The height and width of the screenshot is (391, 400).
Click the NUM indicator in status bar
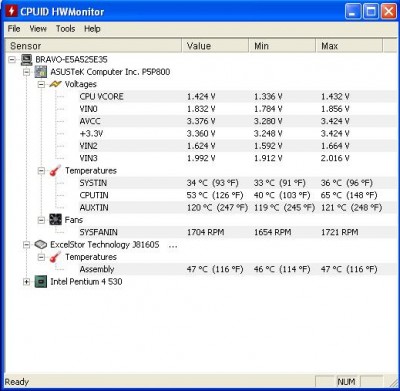pos(347,382)
